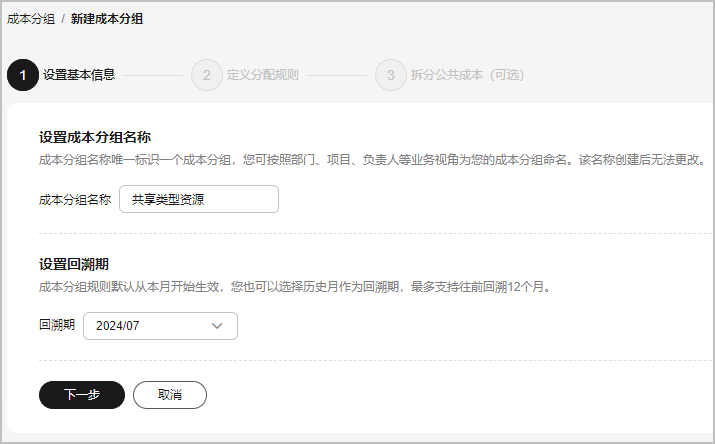The image size is (715, 444).
Task: Select the 拆分公共成本(可选) step label
Action: pos(467,75)
